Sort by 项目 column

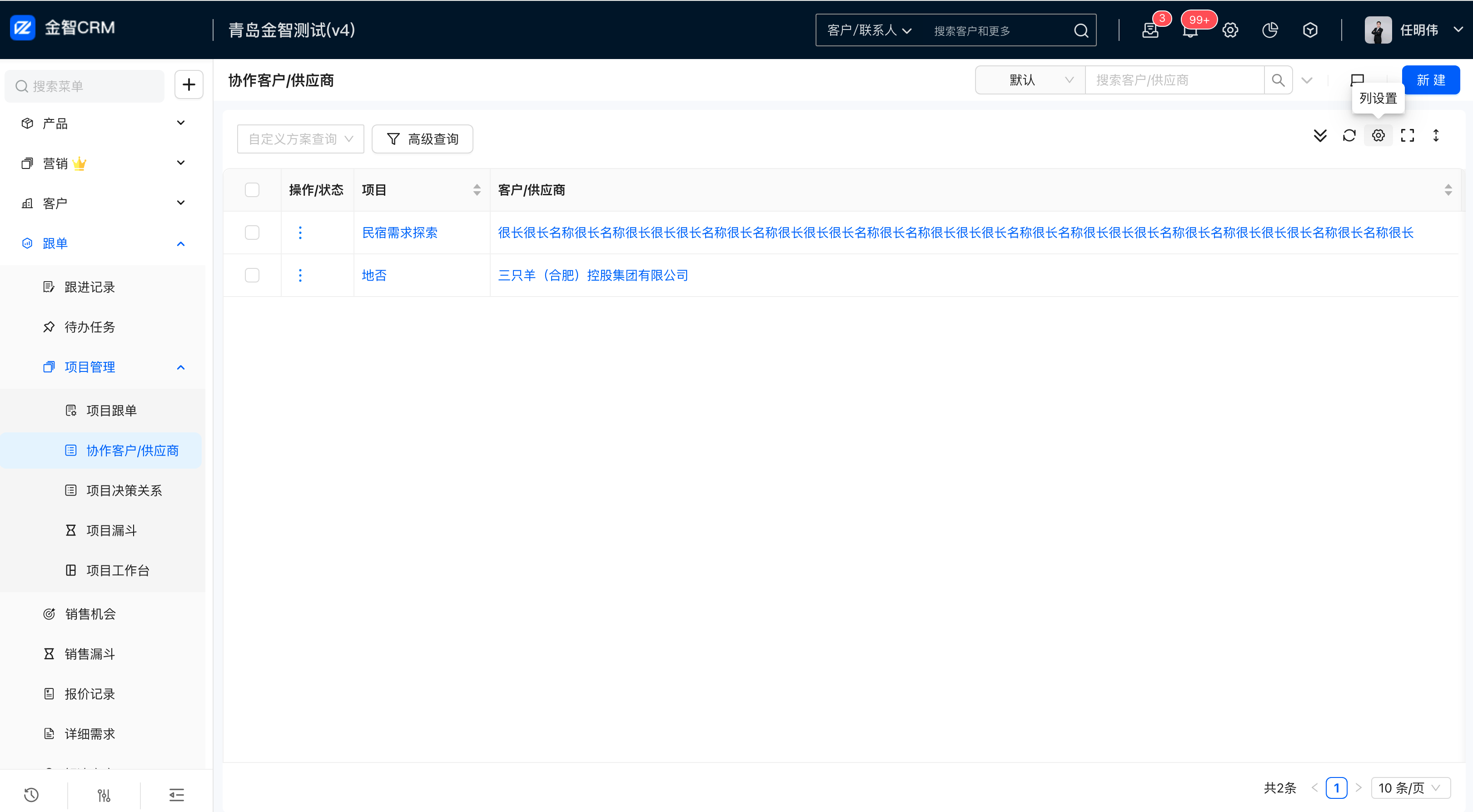tap(477, 190)
